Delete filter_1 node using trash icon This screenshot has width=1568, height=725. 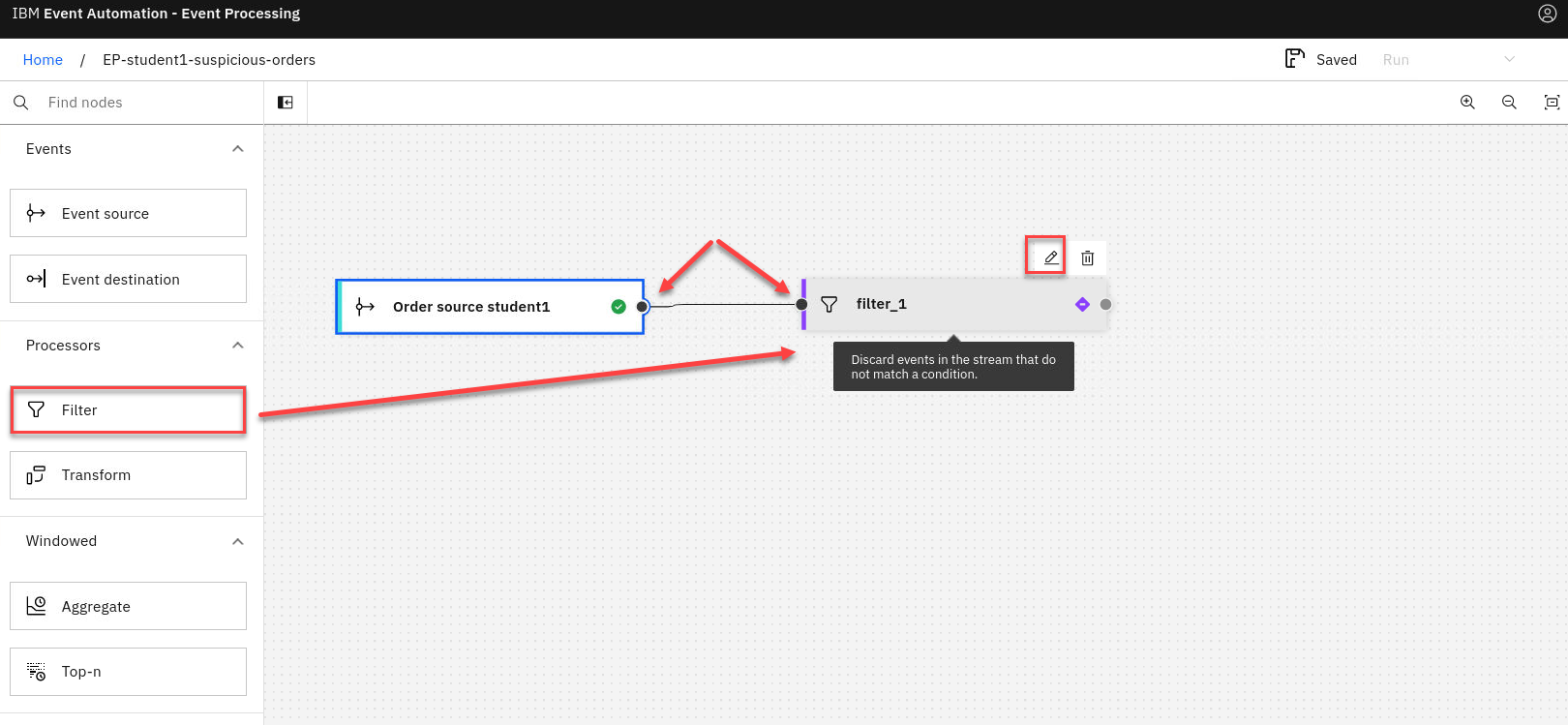[1087, 257]
